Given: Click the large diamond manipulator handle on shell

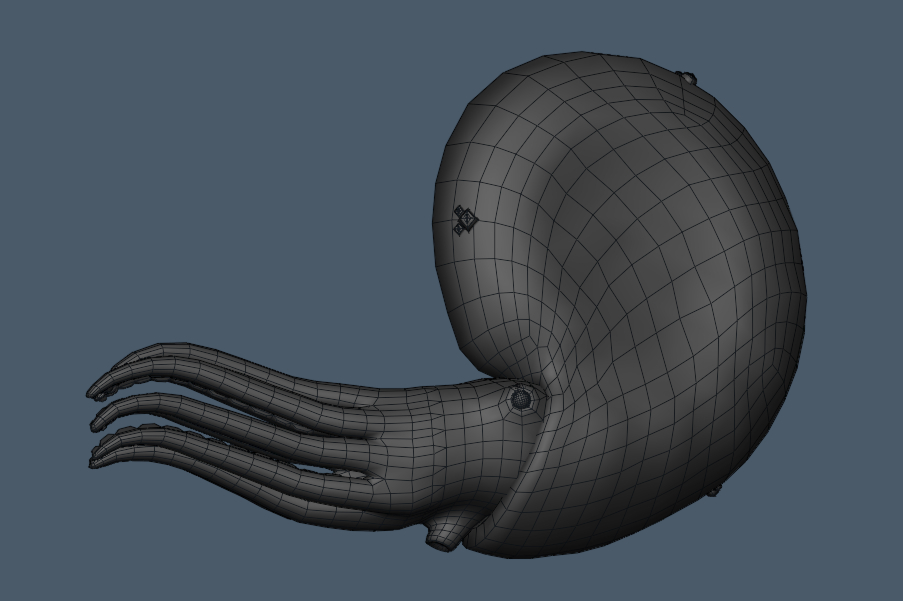Looking at the screenshot, I should point(469,219).
